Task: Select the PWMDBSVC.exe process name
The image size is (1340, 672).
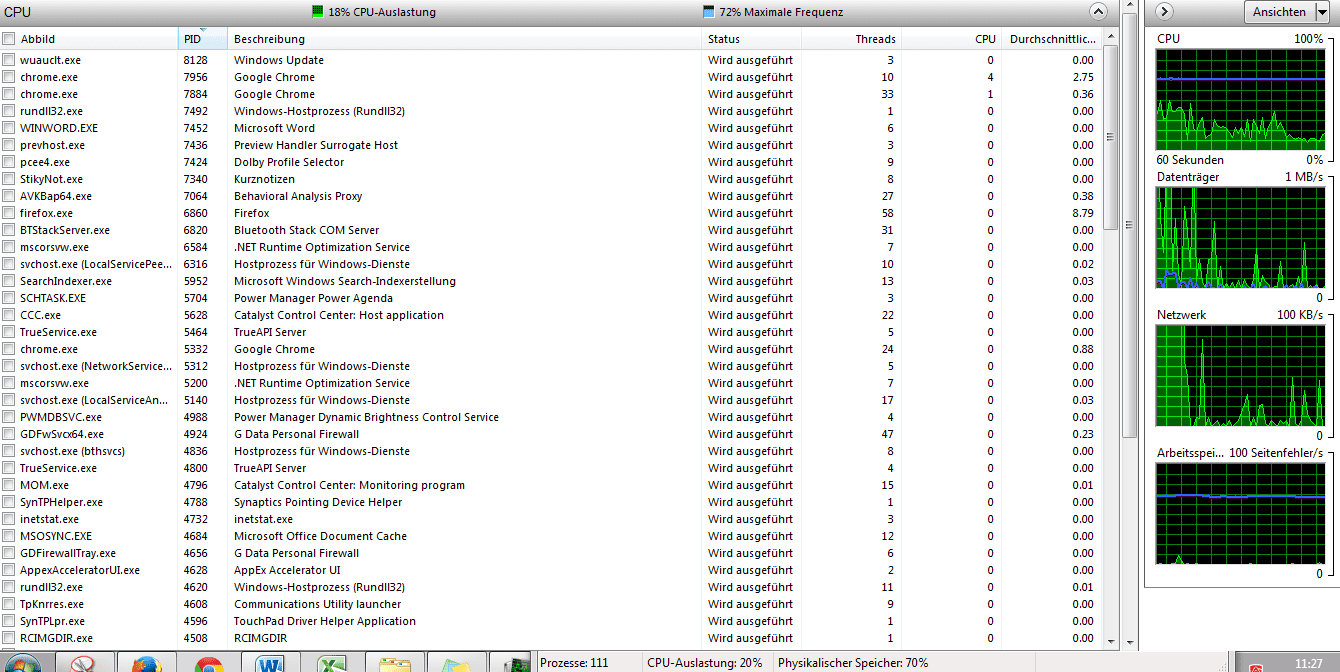Action: tap(61, 417)
